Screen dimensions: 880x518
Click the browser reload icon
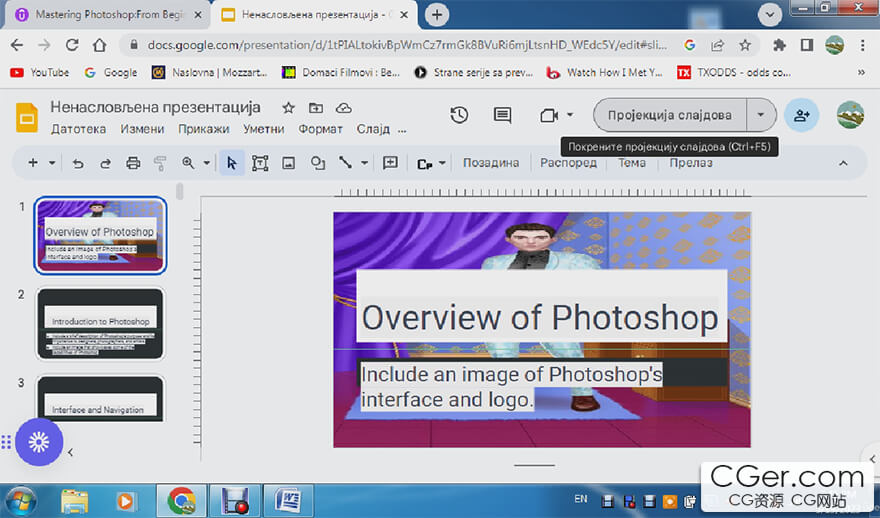click(x=72, y=45)
